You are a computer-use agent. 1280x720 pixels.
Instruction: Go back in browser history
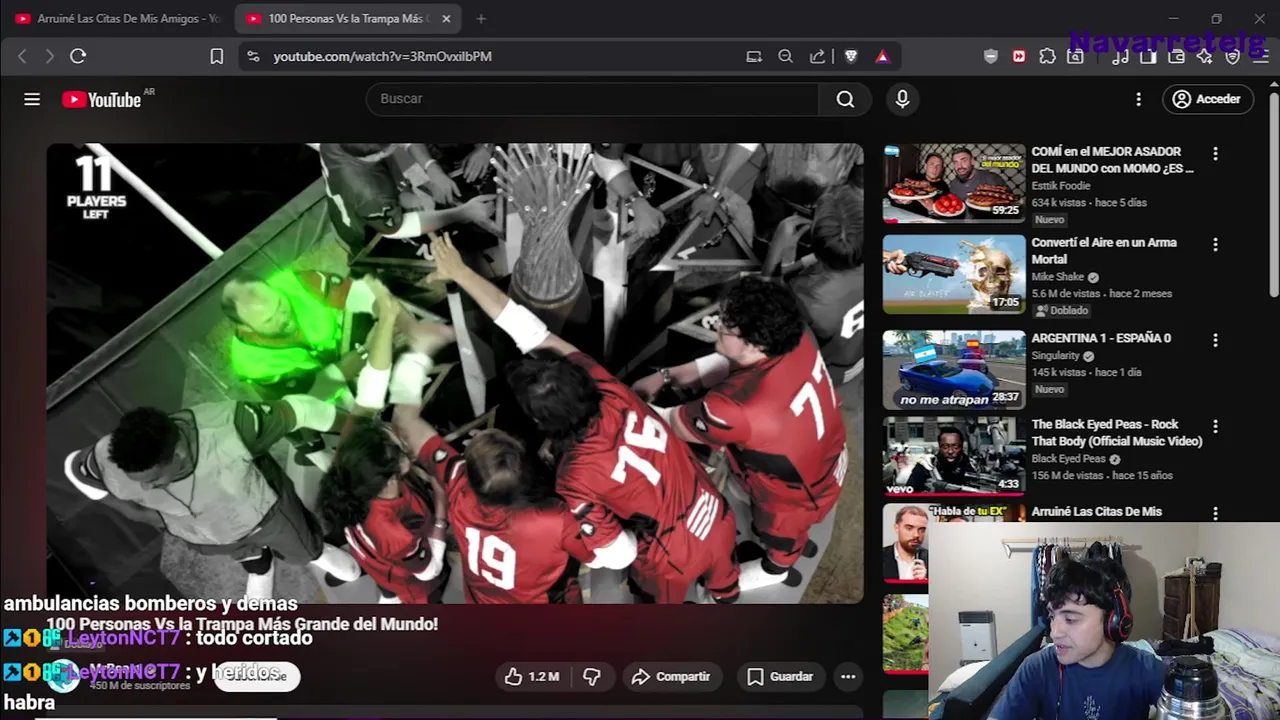(x=22, y=57)
